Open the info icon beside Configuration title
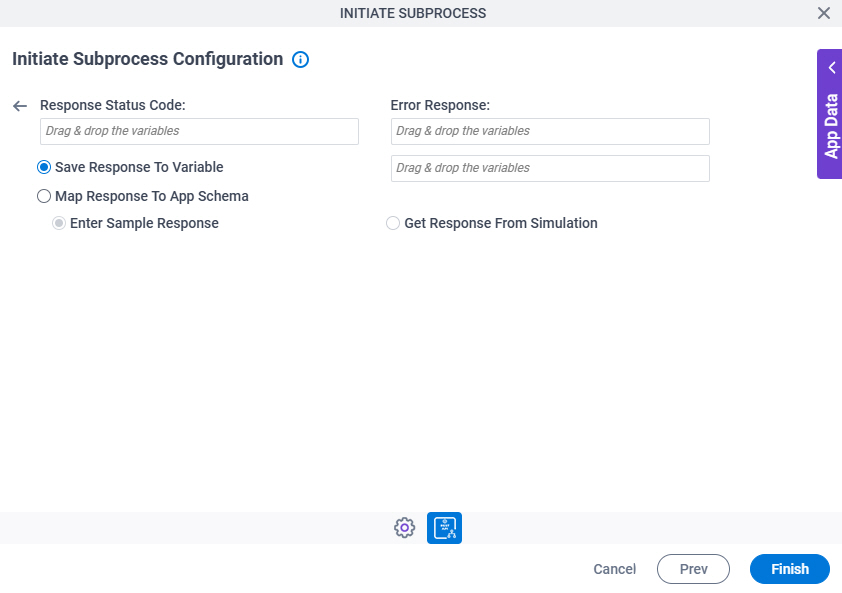The width and height of the screenshot is (842, 593). (x=300, y=60)
